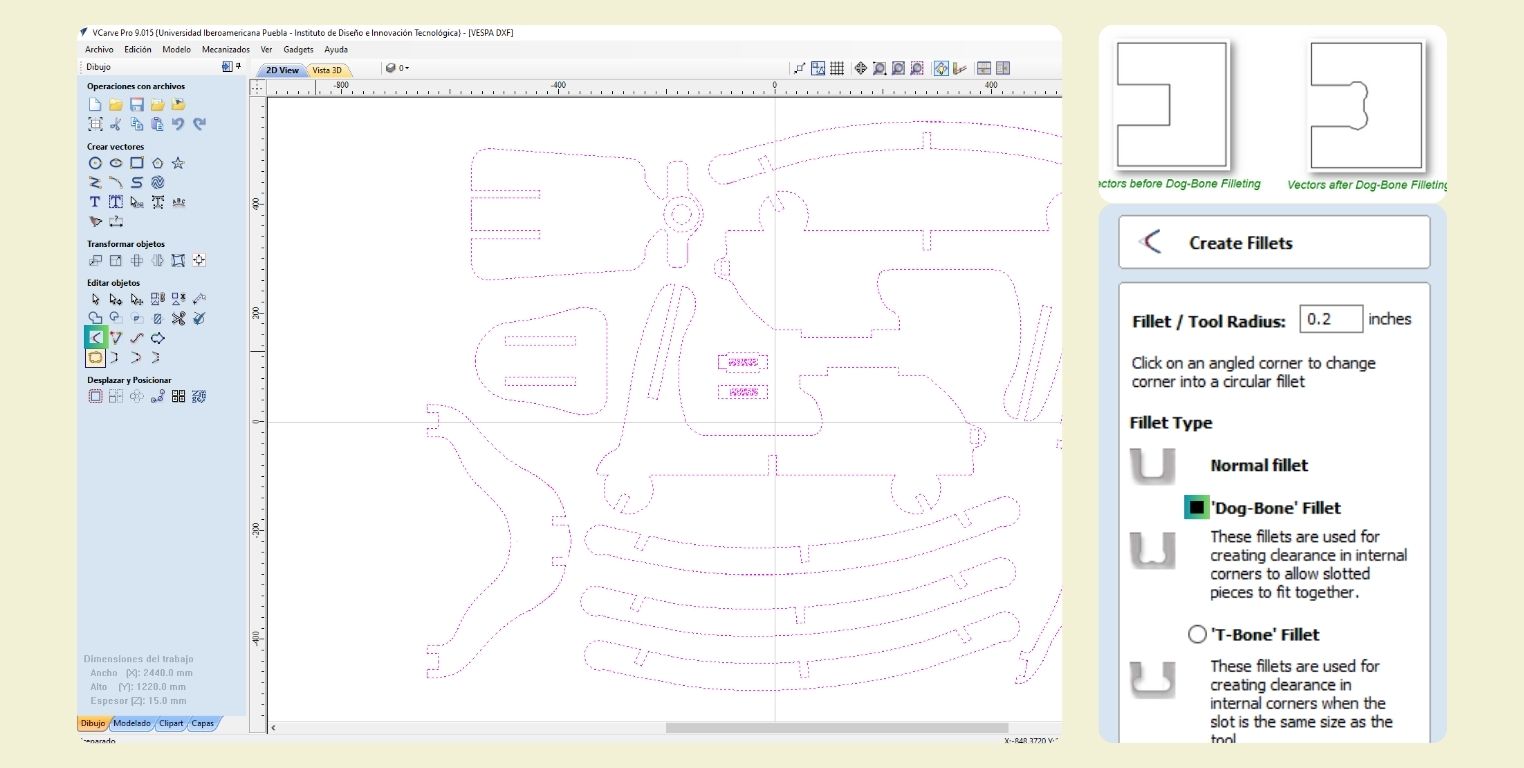Select the Draw Text 'T' tool
The height and width of the screenshot is (768, 1524).
point(95,202)
